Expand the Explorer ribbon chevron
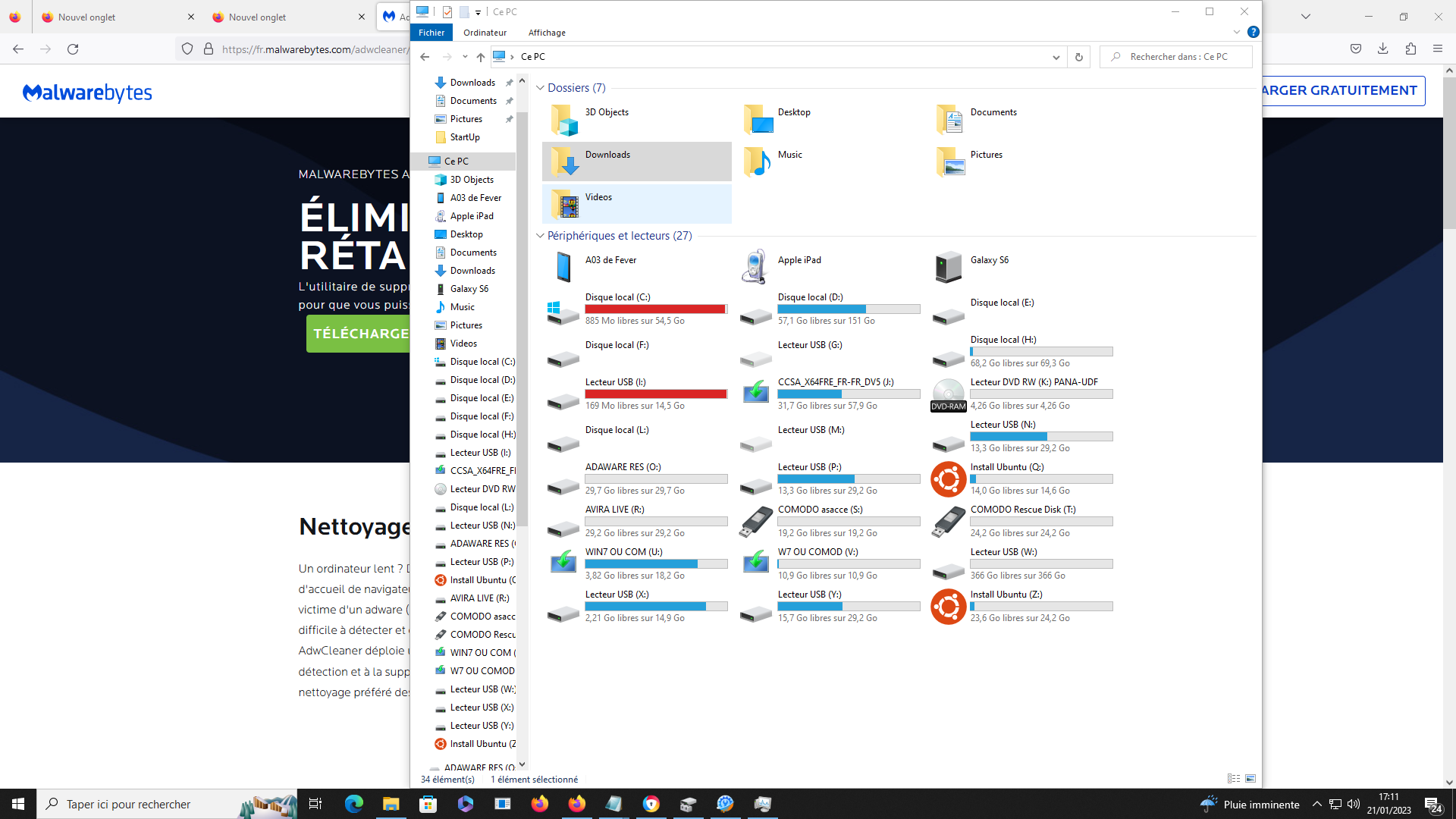 click(1237, 32)
